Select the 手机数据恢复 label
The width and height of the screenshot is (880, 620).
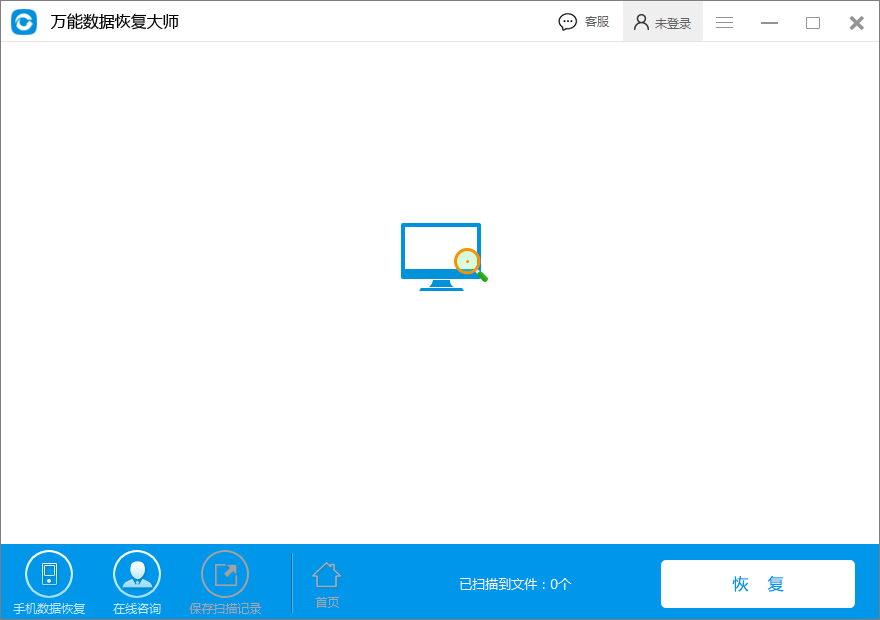(49, 608)
